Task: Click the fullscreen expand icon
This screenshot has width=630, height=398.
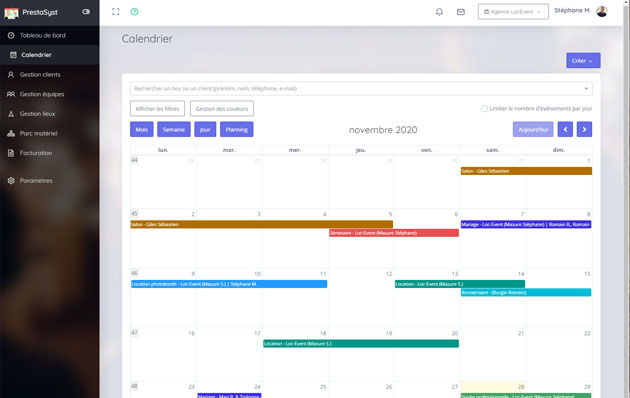Action: (x=116, y=12)
